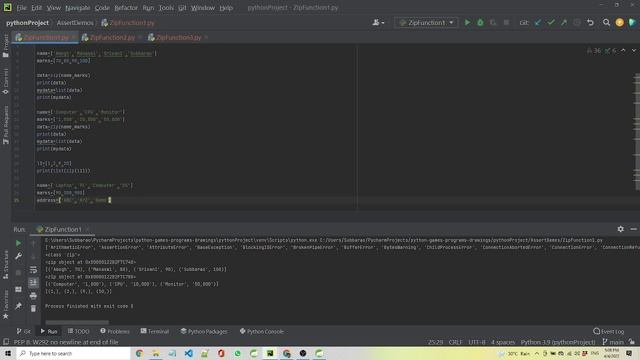Open the Windows notification center
Image resolution: width=640 pixels, height=360 pixels.
629,353
